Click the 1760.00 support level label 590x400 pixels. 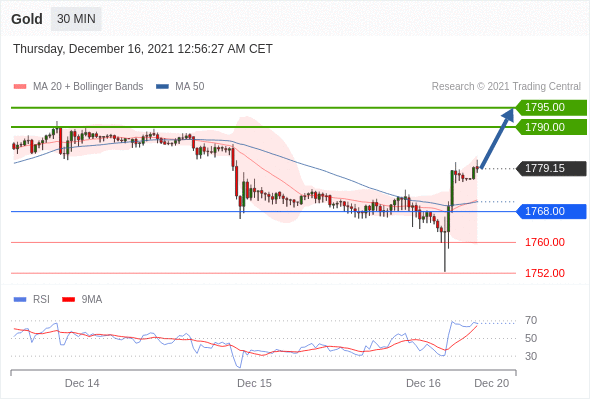click(x=545, y=242)
